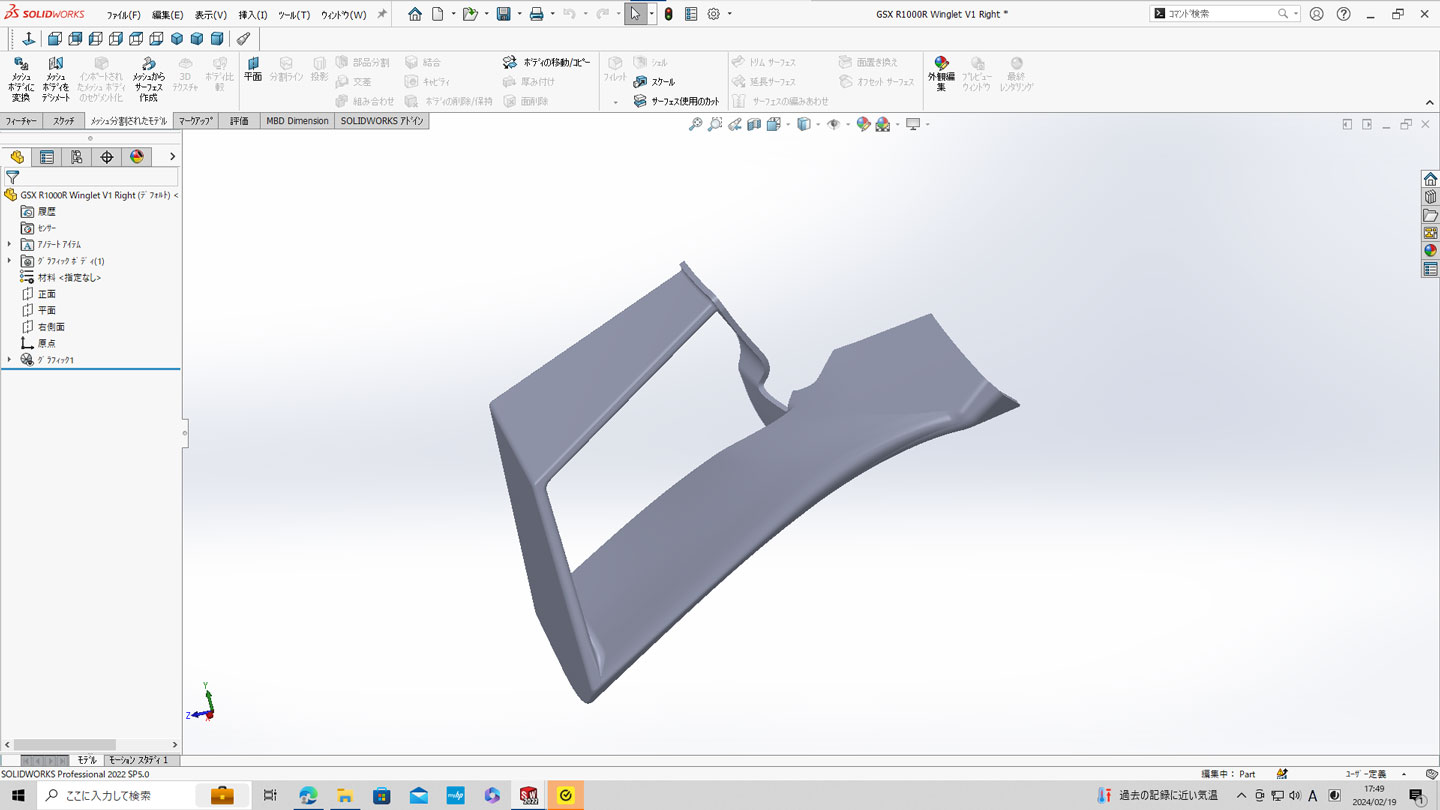Open the 表示(V) menu
This screenshot has width=1440, height=810.
(211, 15)
